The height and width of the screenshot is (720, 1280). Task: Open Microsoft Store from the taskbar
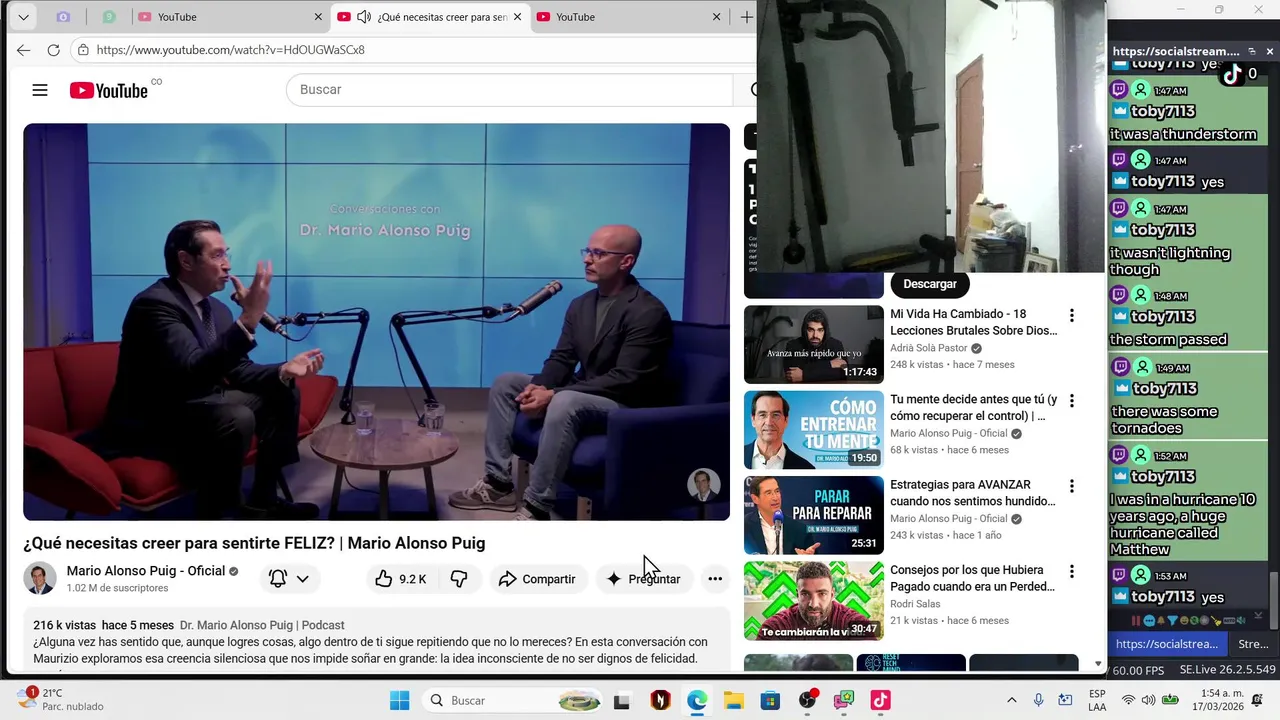(x=770, y=701)
